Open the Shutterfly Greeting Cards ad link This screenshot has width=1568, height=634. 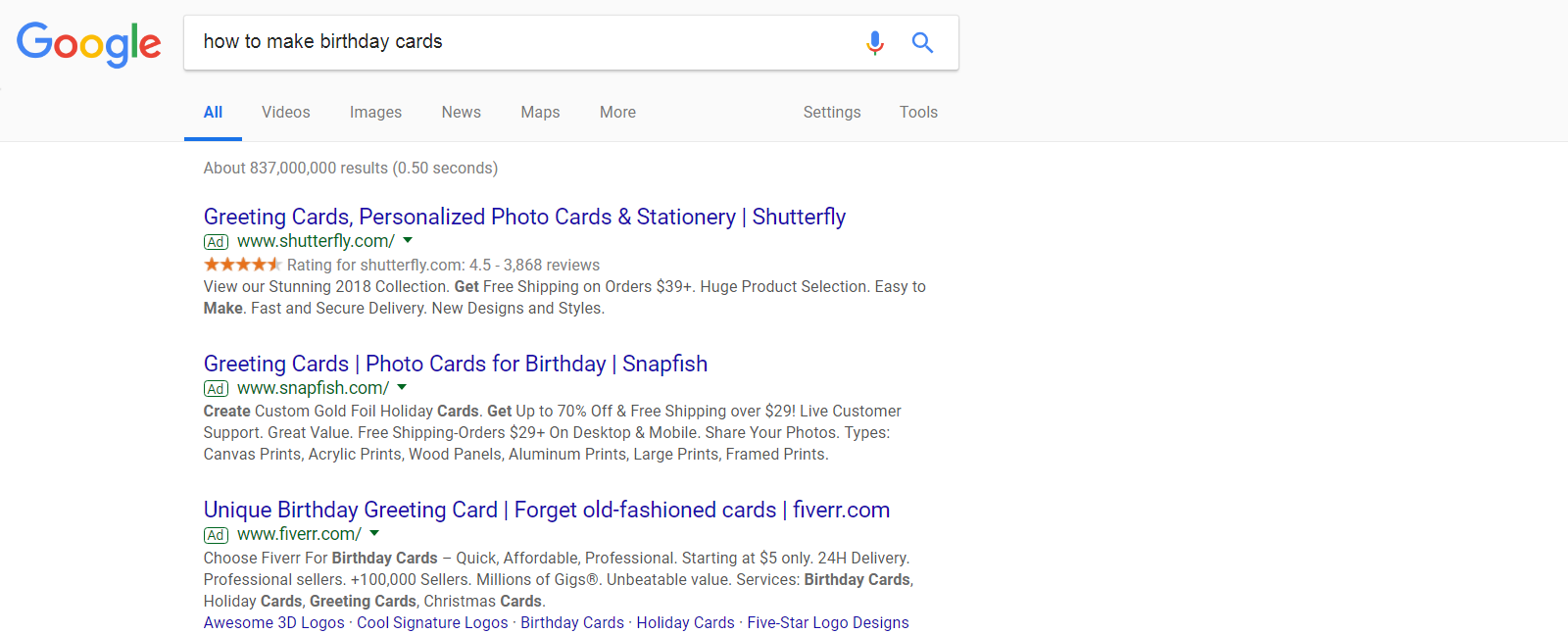[x=524, y=217]
